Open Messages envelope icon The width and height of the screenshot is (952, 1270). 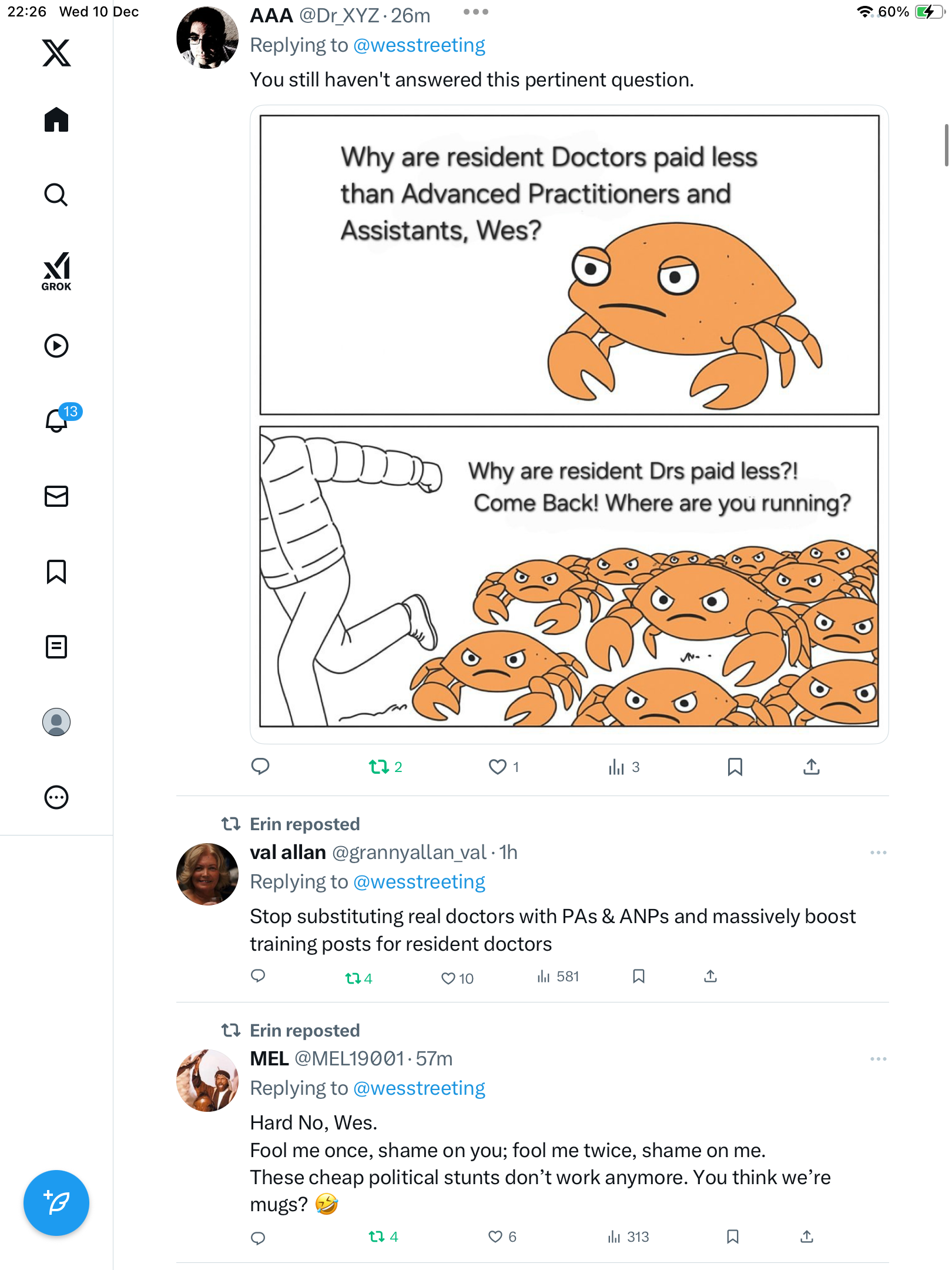tap(56, 496)
